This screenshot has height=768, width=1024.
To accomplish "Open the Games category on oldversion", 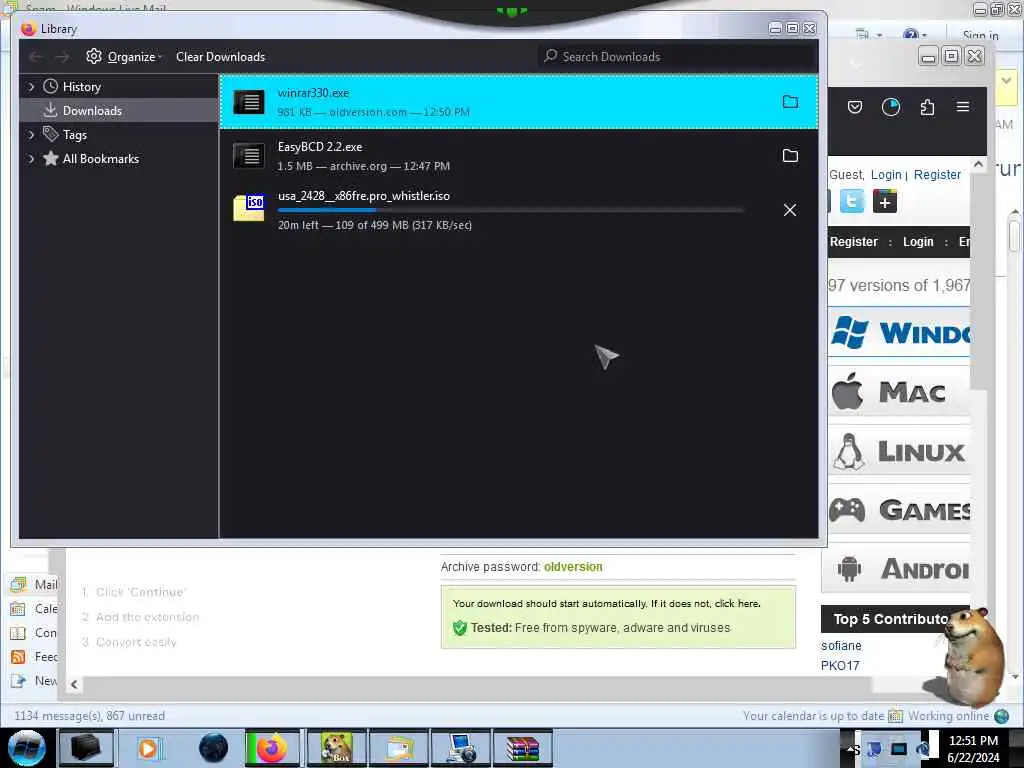I will [x=899, y=510].
